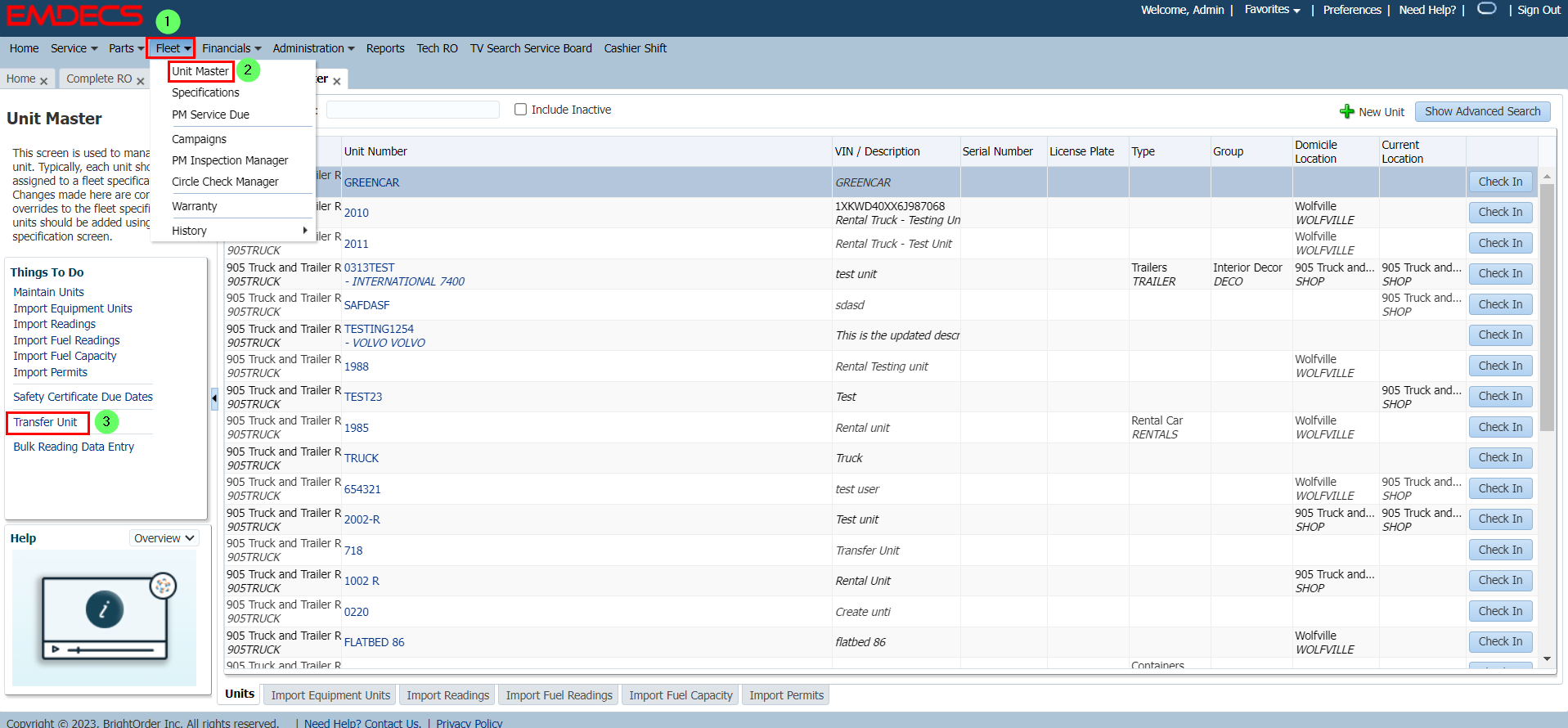Open TV Search Service Board
1568x728 pixels.
click(x=531, y=48)
